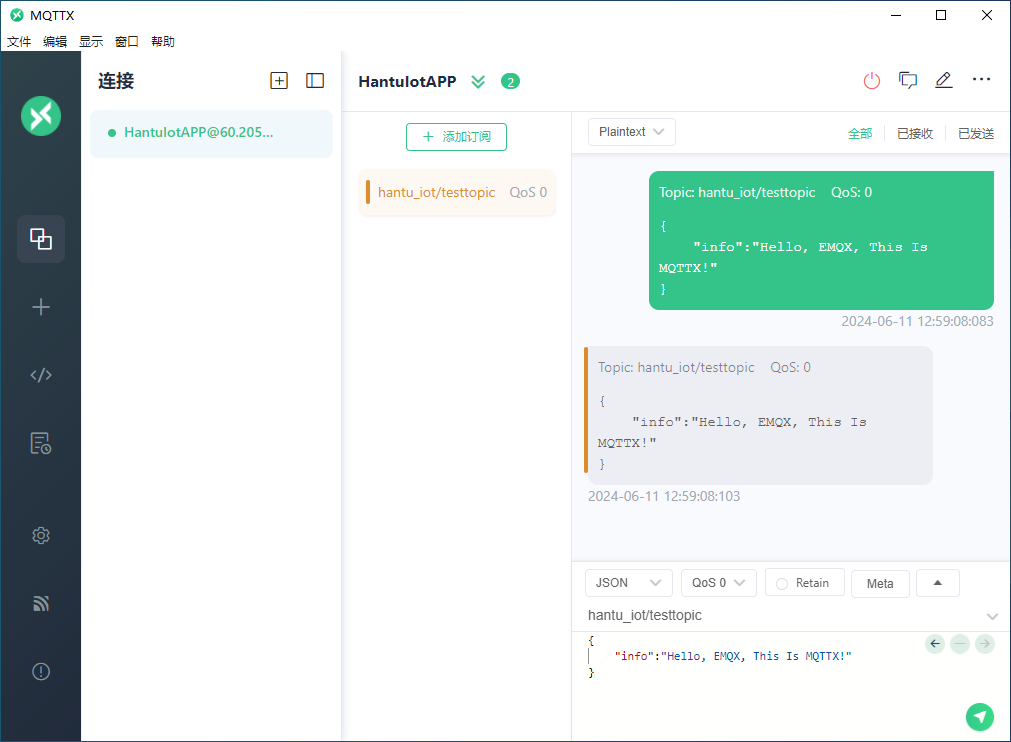Toggle the connection list layout icon
1011x742 pixels.
(315, 81)
